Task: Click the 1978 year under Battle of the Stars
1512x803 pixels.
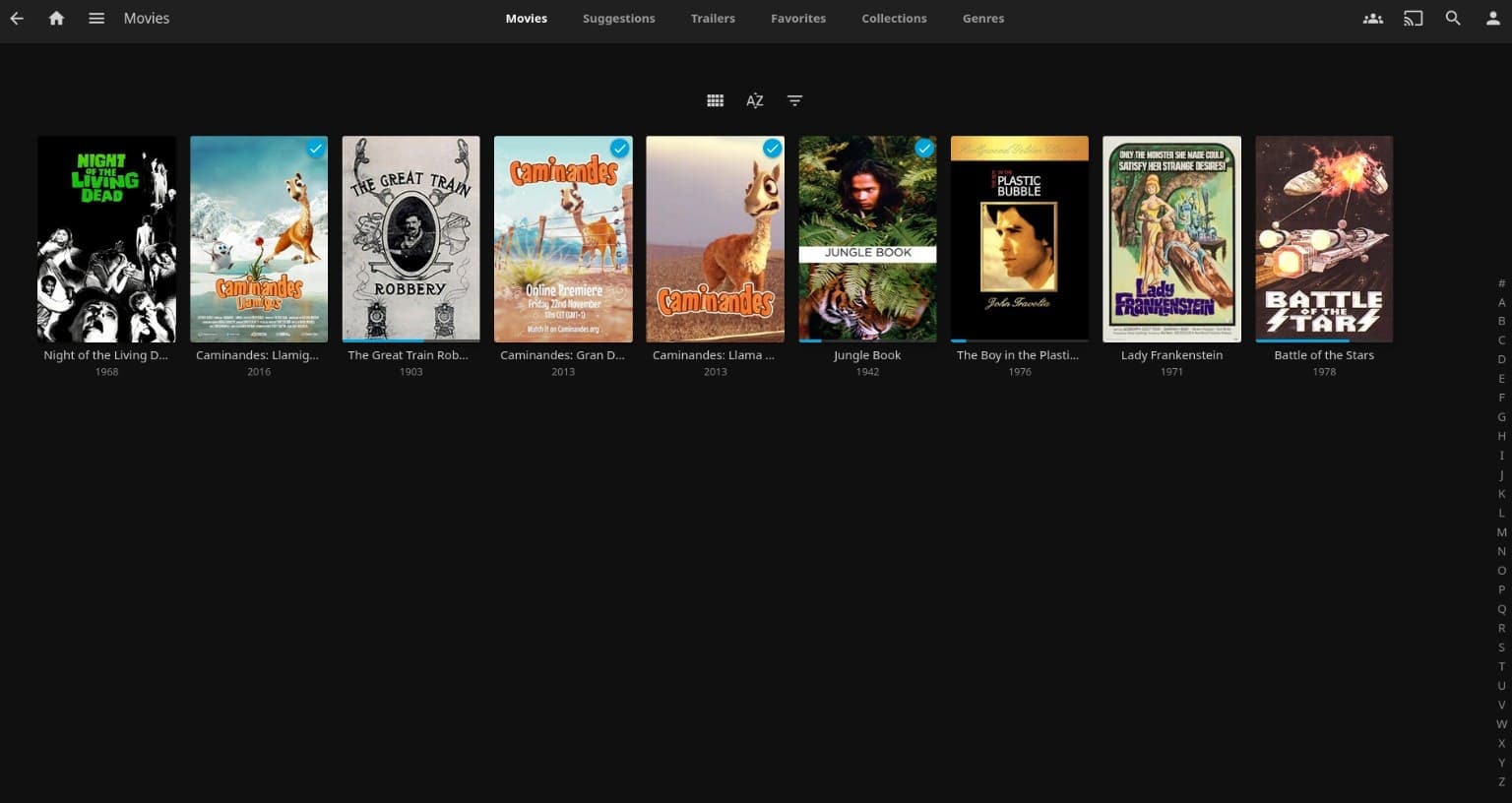Action: pos(1324,372)
